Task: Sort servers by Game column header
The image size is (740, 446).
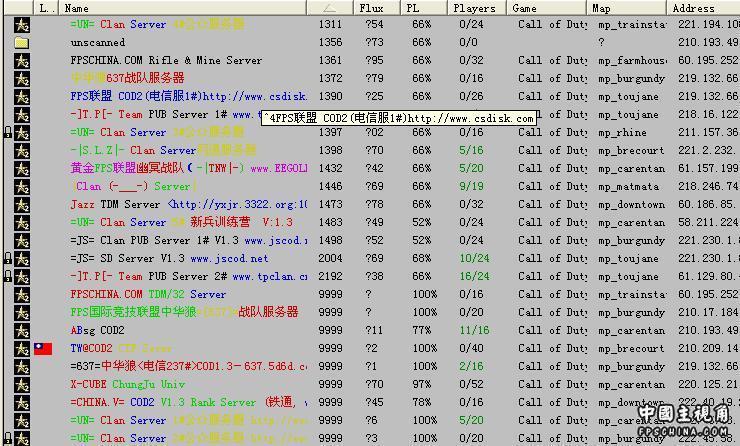Action: 547,8
